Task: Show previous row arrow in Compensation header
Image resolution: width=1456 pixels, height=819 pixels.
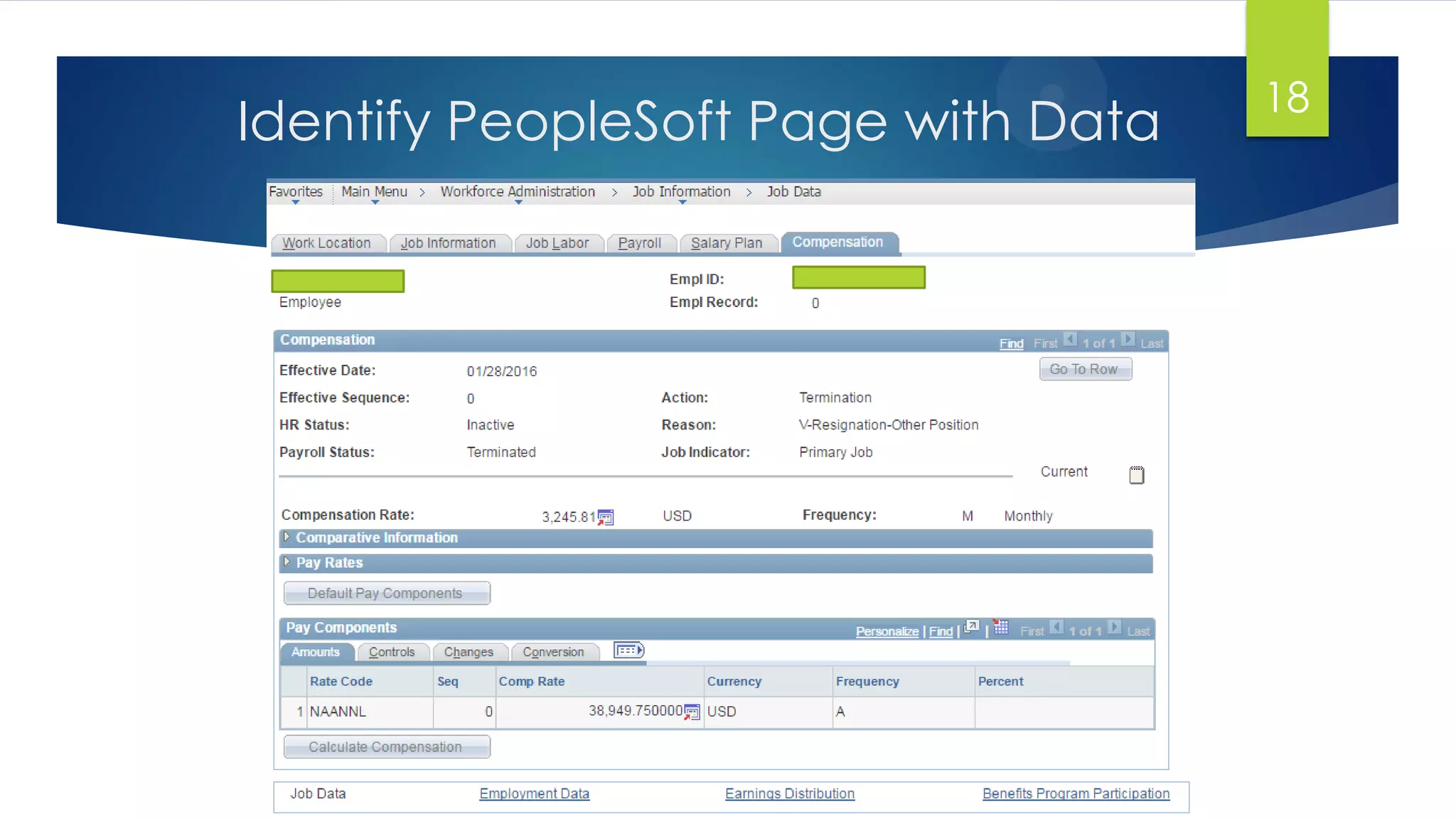Action: tap(1070, 339)
